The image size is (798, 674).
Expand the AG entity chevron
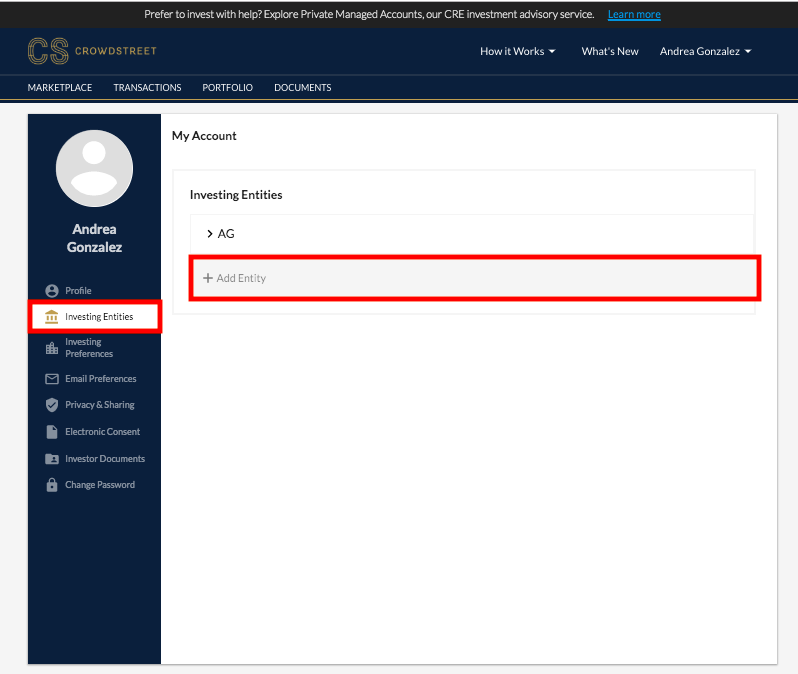pos(210,234)
